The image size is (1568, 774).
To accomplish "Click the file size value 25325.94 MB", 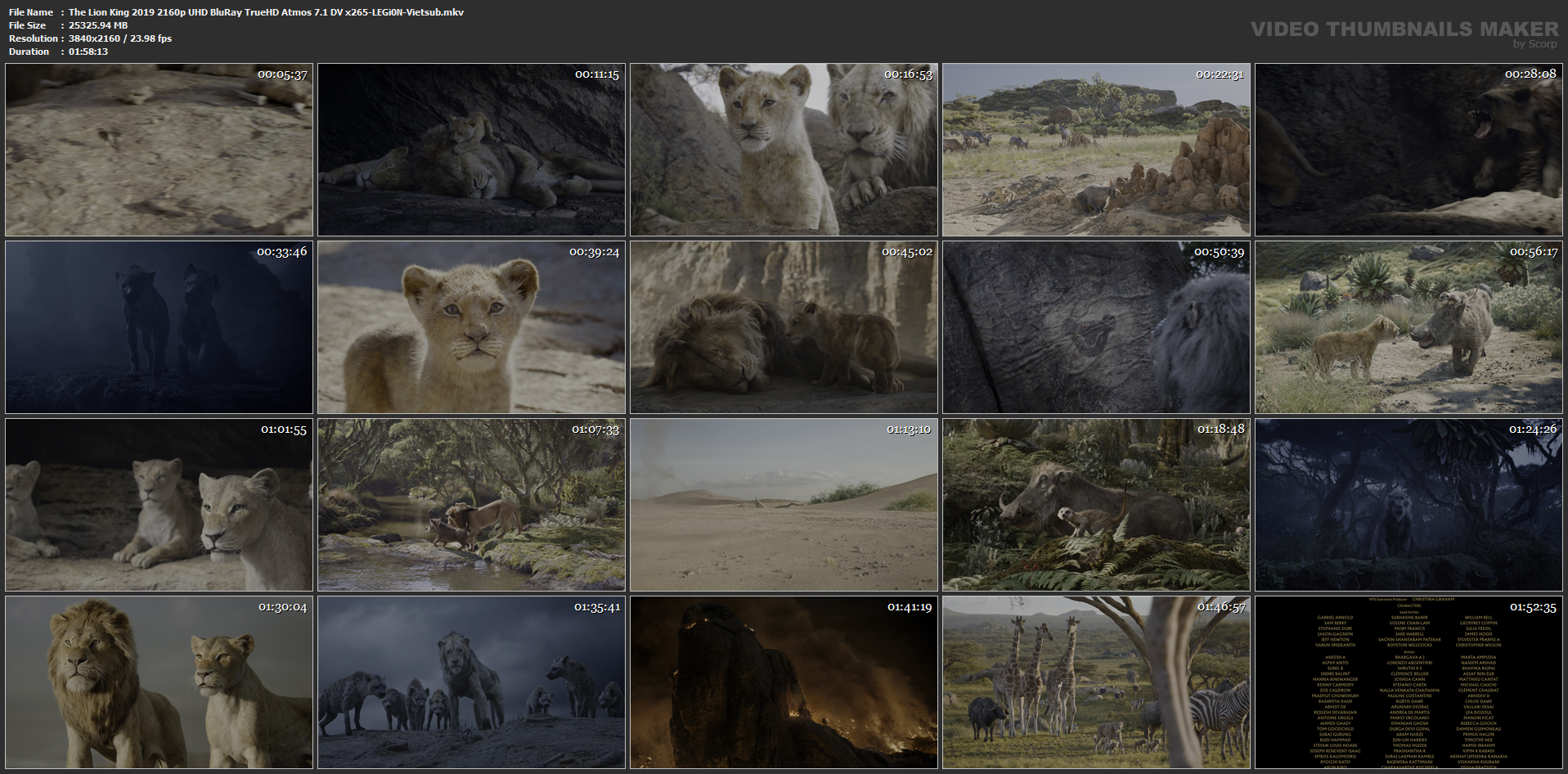I will pyautogui.click(x=98, y=25).
